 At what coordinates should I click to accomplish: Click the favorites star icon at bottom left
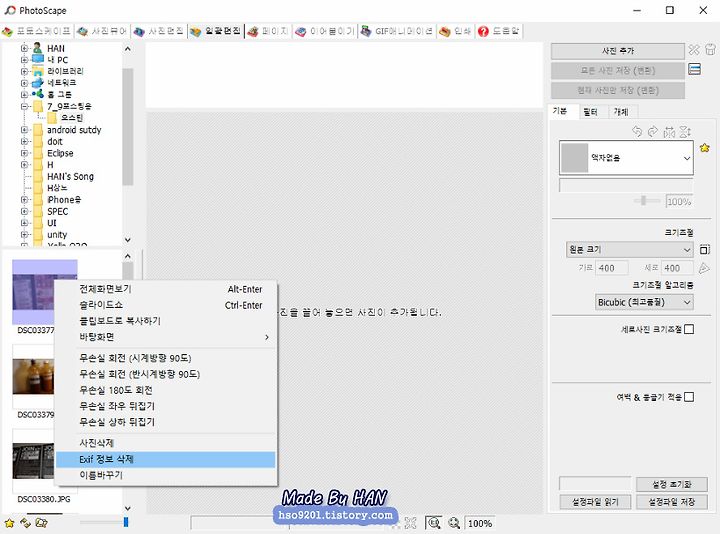pyautogui.click(x=9, y=523)
